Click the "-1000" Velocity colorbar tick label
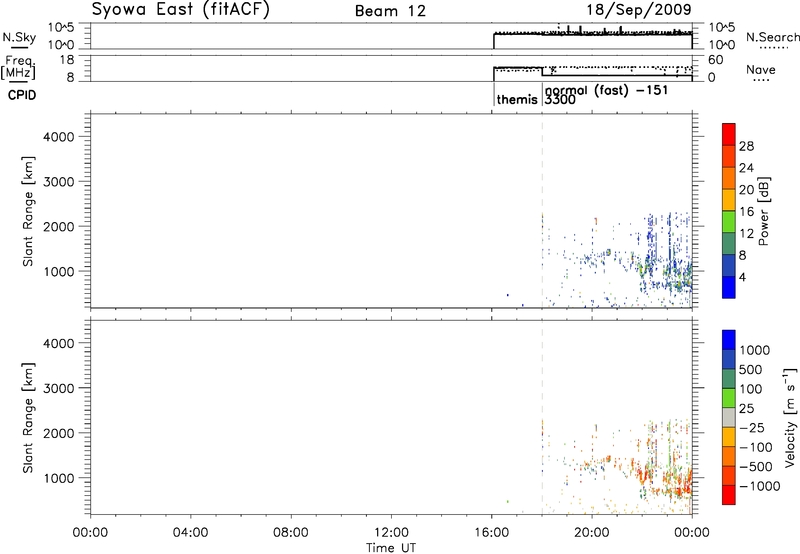The height and width of the screenshot is (554, 800). (759, 486)
